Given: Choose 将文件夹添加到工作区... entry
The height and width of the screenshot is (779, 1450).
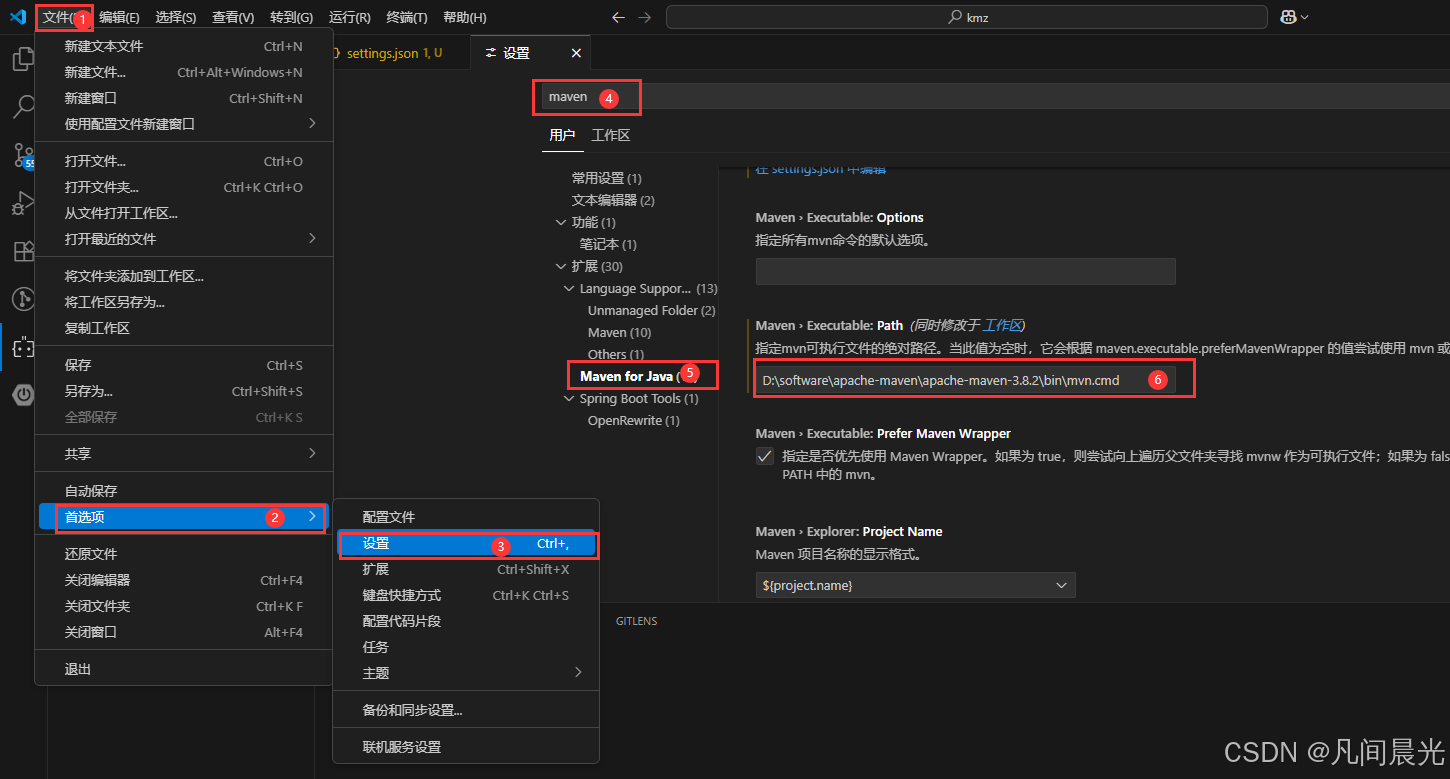Looking at the screenshot, I should pos(184,276).
